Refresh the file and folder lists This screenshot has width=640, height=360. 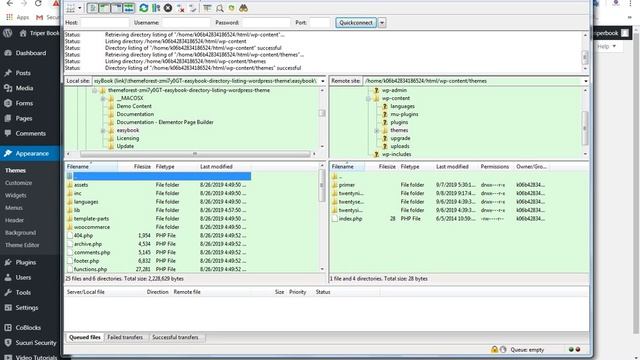click(144, 8)
